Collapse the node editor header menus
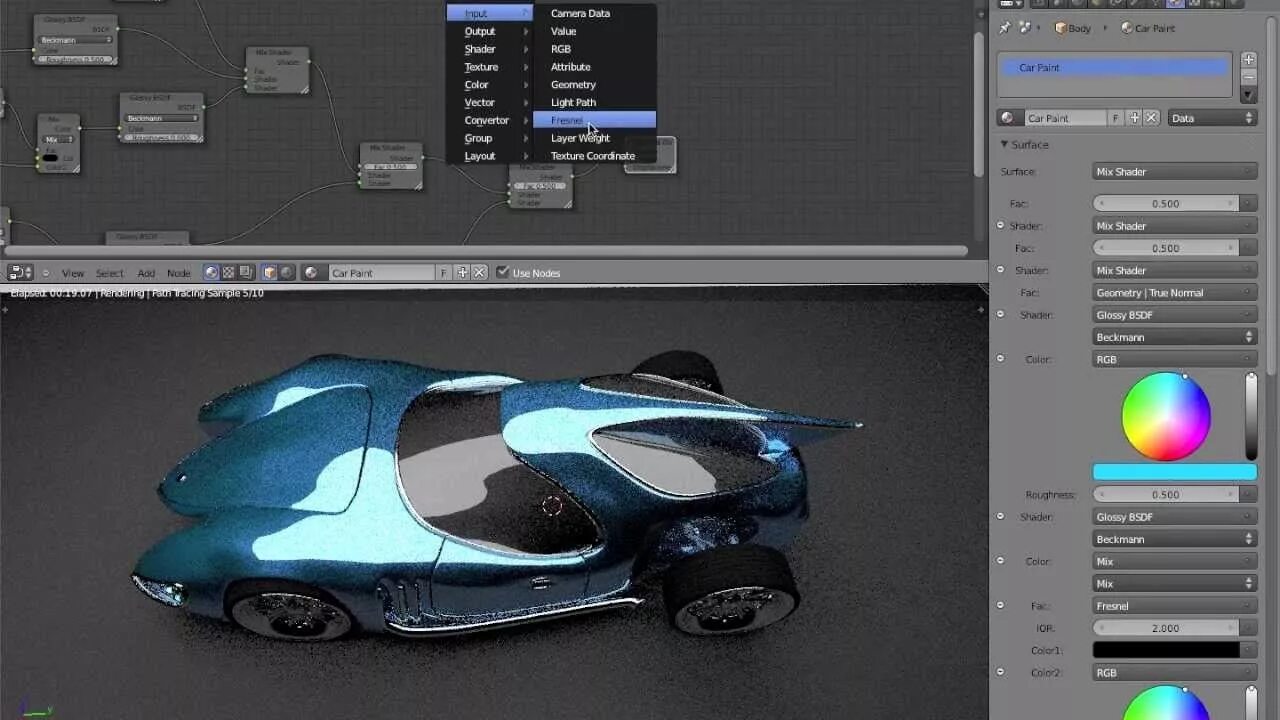 [45, 272]
